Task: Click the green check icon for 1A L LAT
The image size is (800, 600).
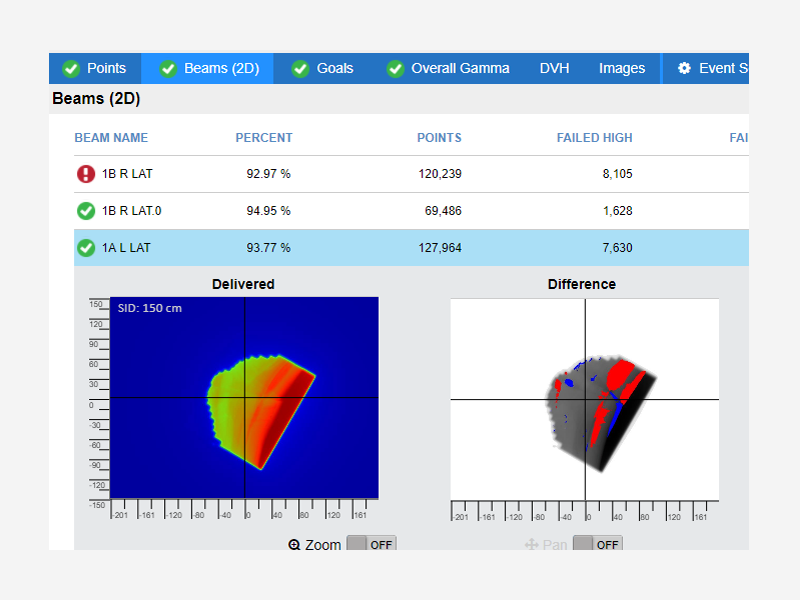Action: click(x=86, y=248)
